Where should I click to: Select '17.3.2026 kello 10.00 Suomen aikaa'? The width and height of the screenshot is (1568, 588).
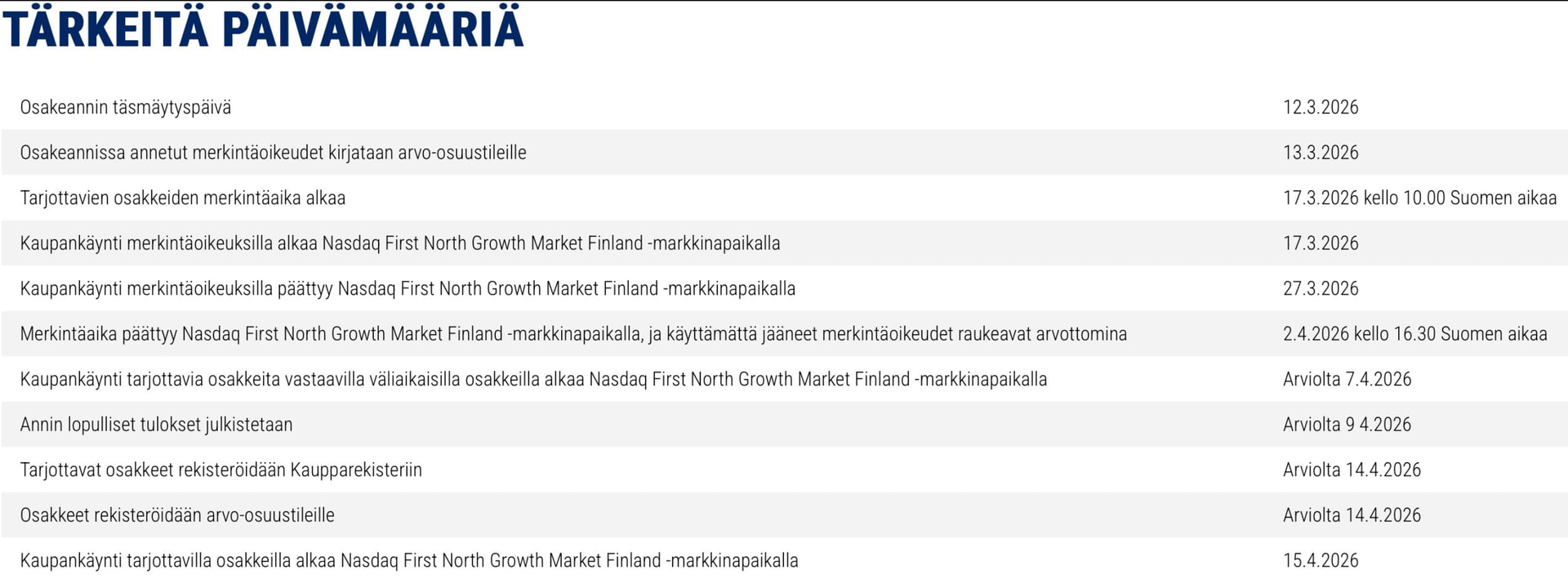1419,198
